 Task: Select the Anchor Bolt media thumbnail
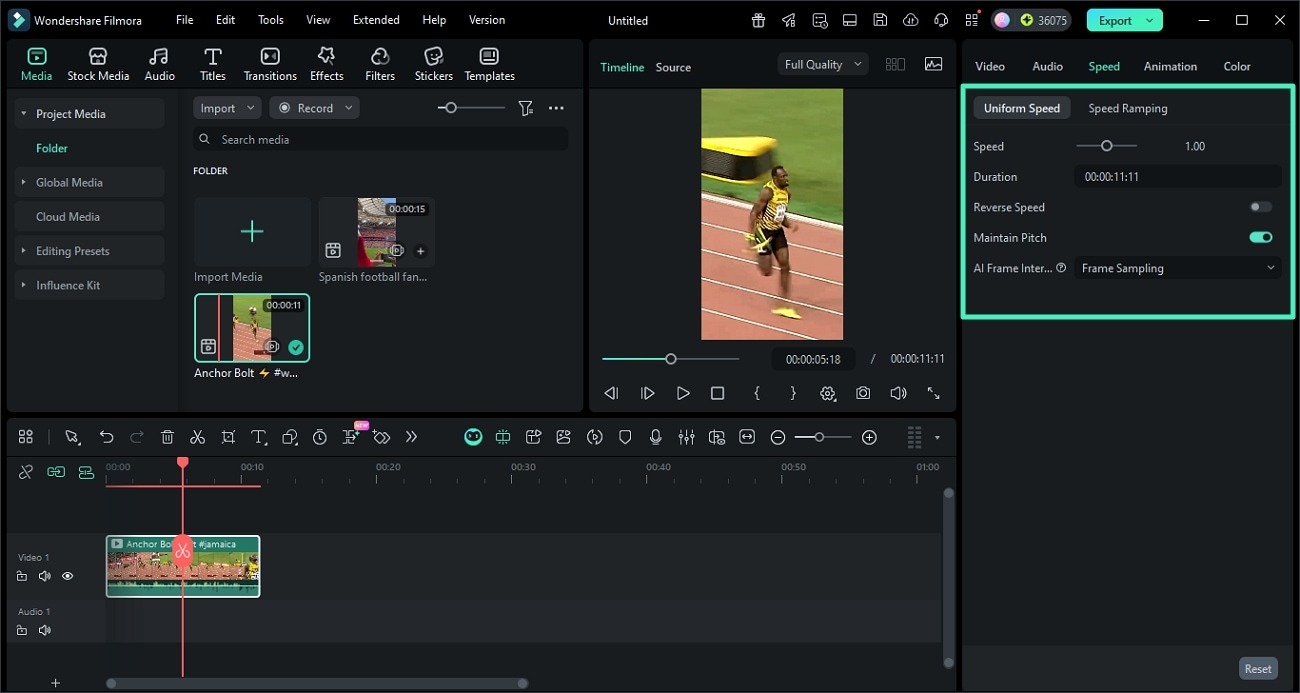pos(251,327)
